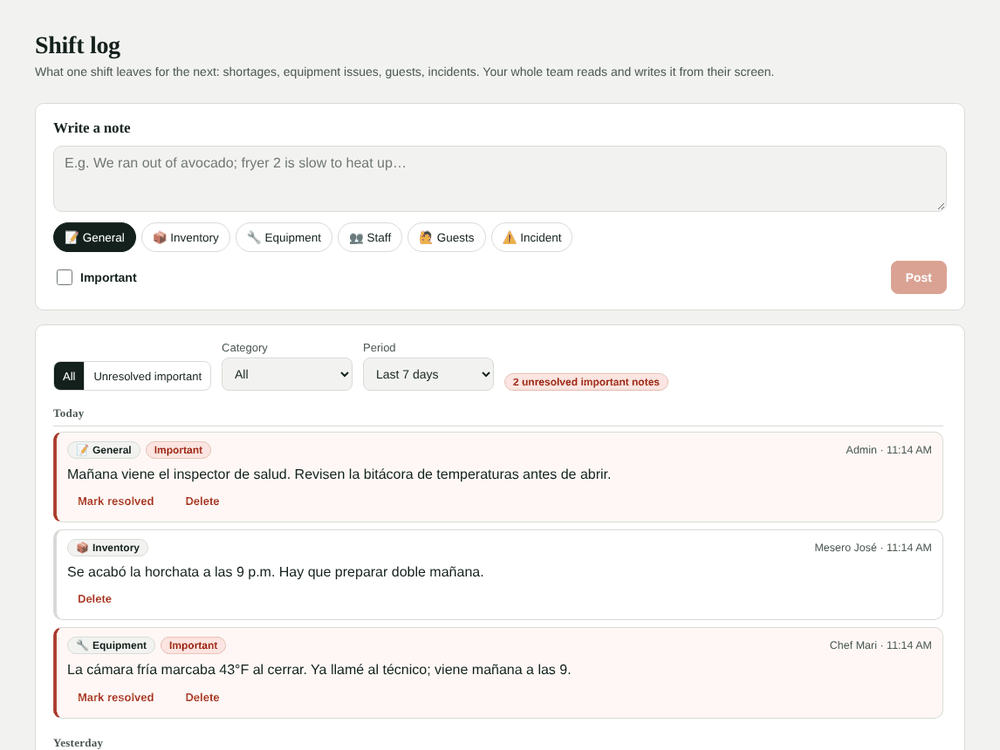Select the Incident category chip

pyautogui.click(x=532, y=237)
